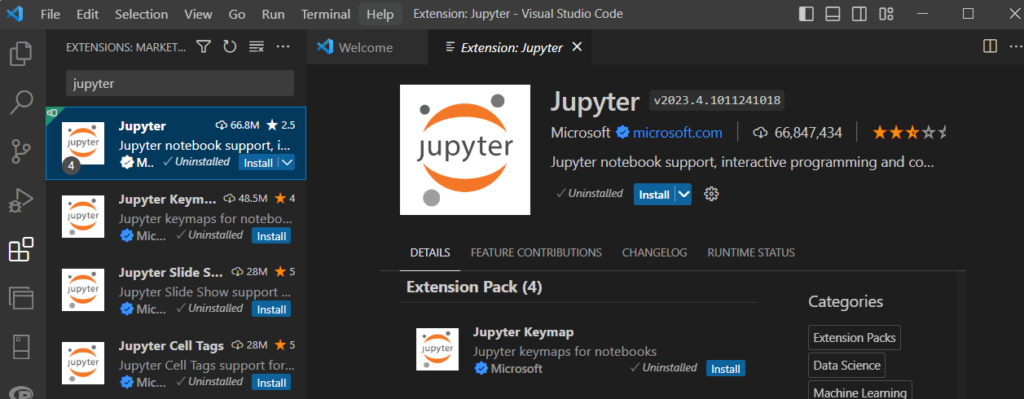Open the Go menu
This screenshot has height=399, width=1024.
(237, 14)
